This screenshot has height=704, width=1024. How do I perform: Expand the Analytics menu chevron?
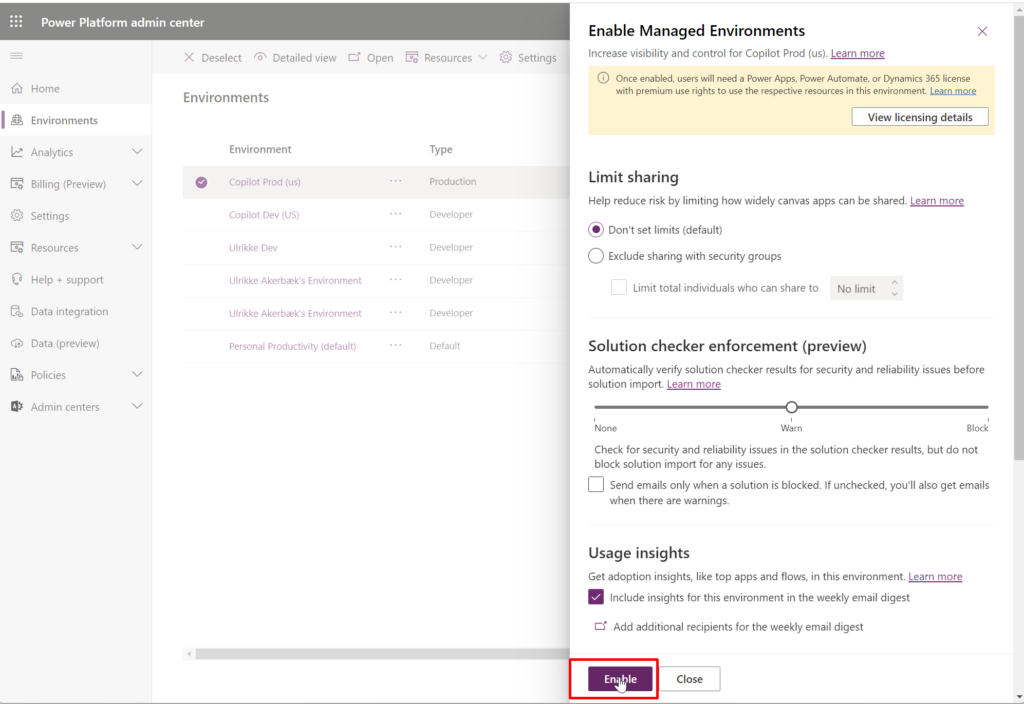pos(137,152)
